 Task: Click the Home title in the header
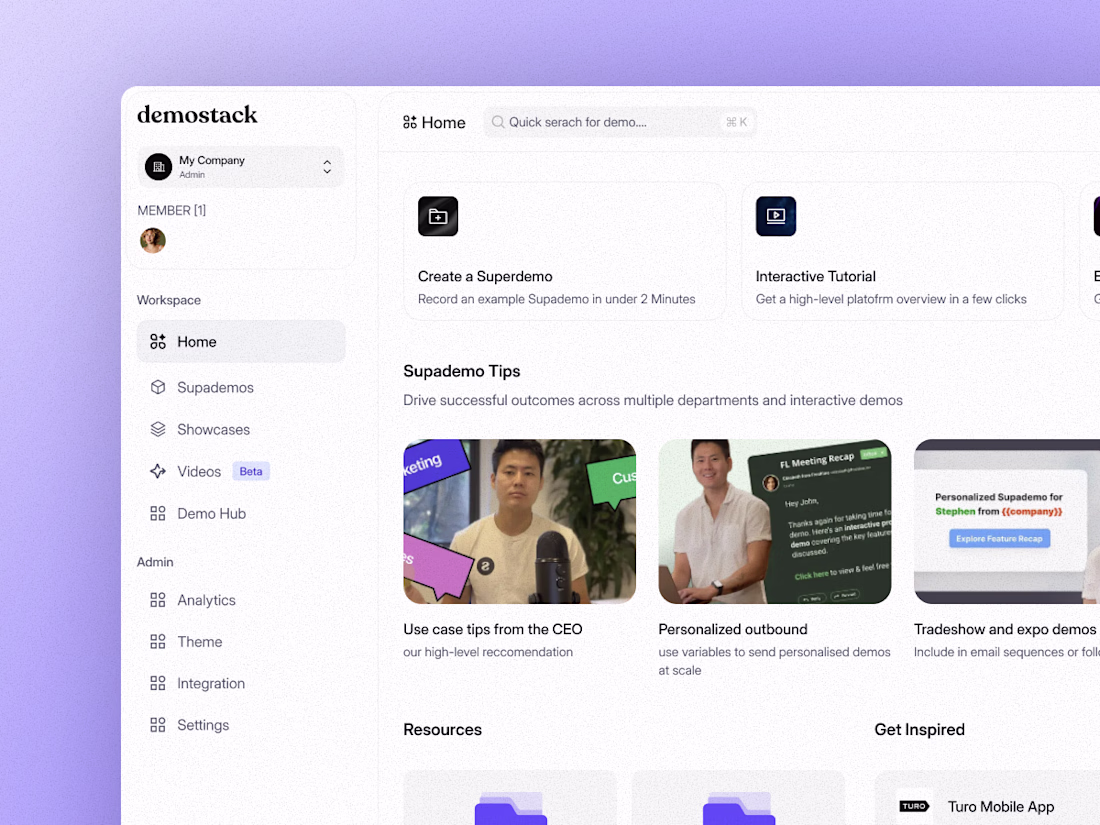tap(443, 123)
